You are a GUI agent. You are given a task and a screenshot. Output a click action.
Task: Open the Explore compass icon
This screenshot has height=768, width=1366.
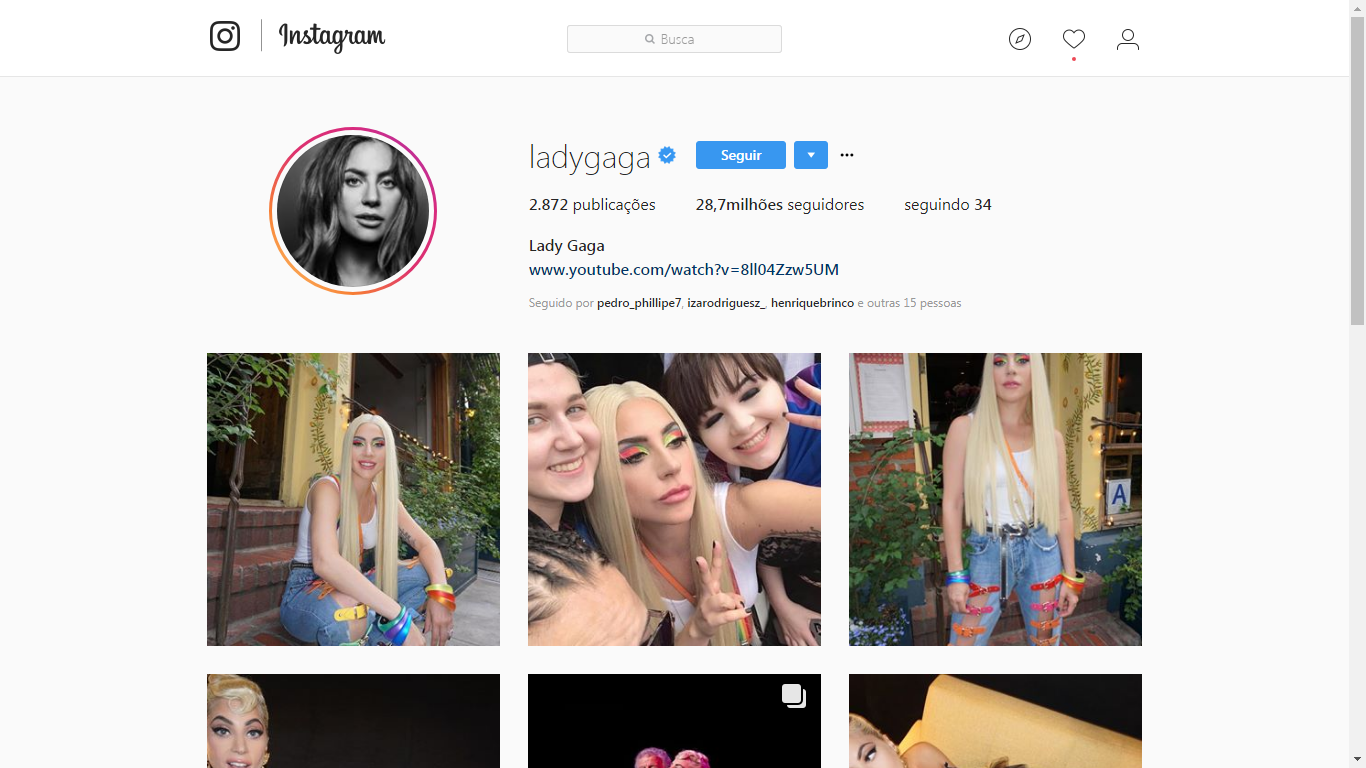click(1020, 39)
